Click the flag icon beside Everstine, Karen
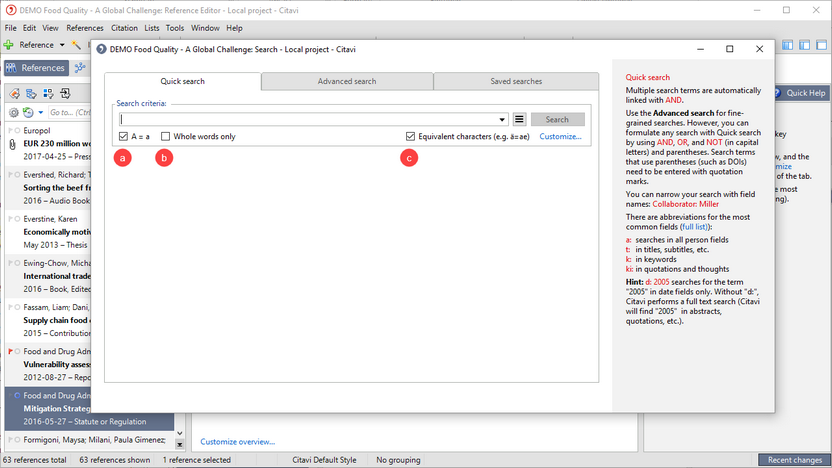The image size is (832, 468). pos(11,219)
